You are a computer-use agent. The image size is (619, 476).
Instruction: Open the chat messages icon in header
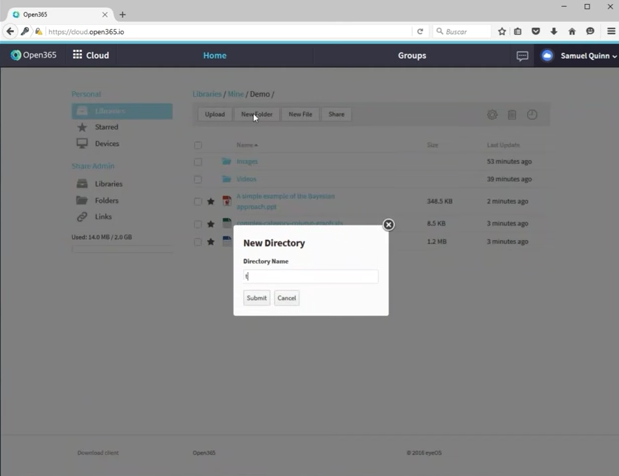coord(522,56)
